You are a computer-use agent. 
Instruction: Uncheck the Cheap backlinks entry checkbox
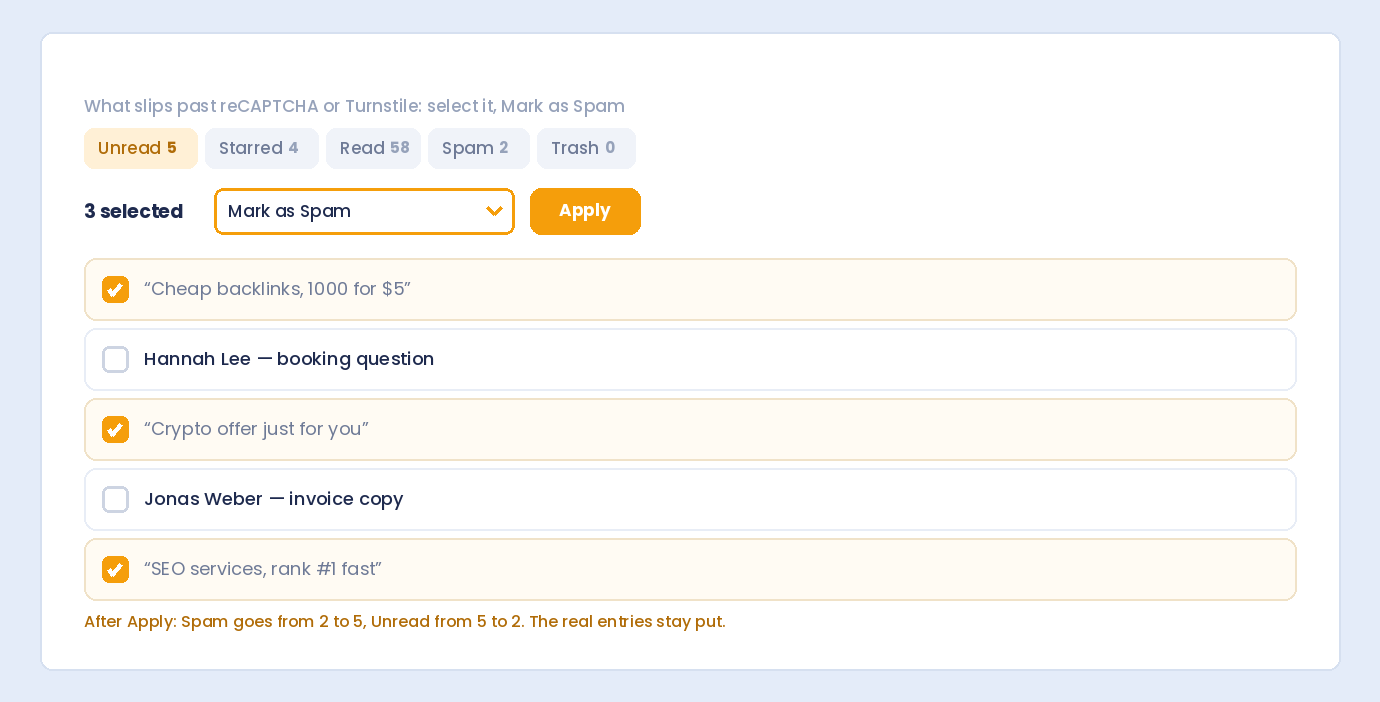116,289
